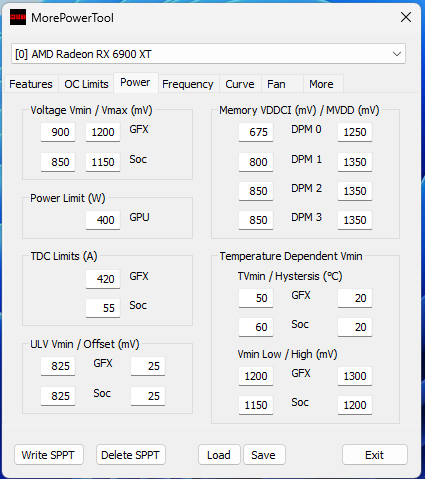
Task: Switch to the Features tab
Action: 31,84
